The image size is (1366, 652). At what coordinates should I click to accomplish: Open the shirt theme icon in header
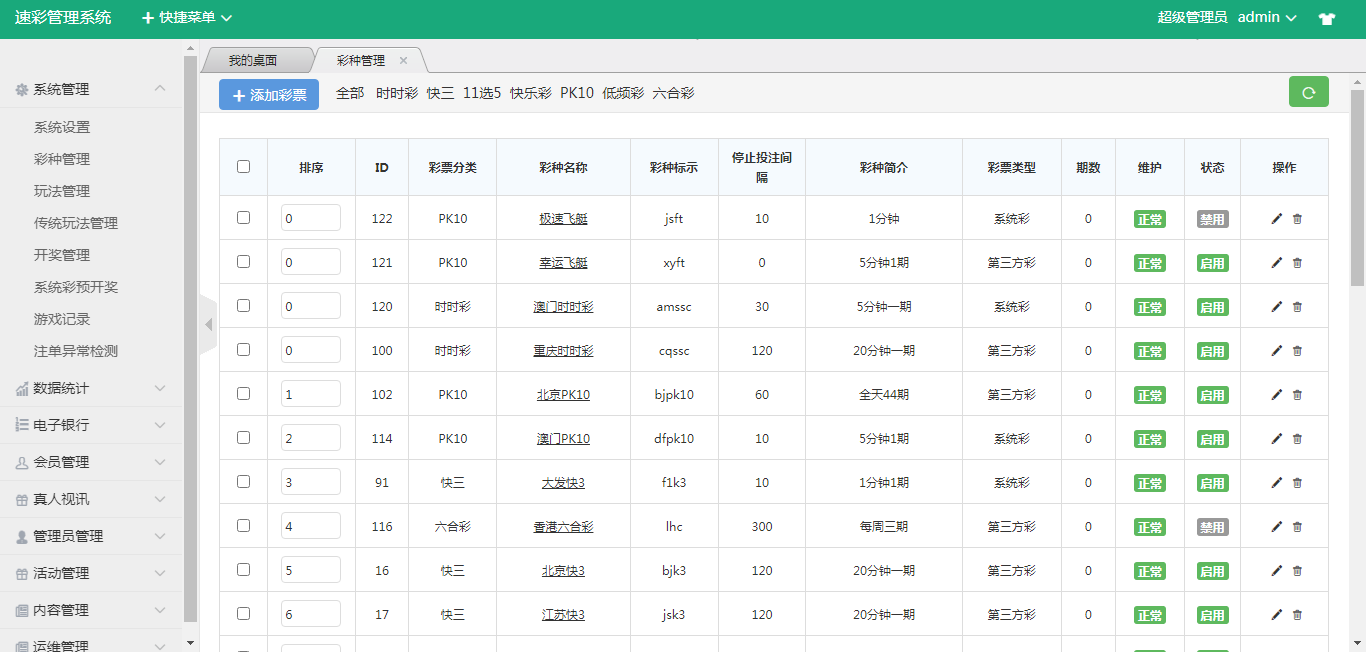[1327, 18]
